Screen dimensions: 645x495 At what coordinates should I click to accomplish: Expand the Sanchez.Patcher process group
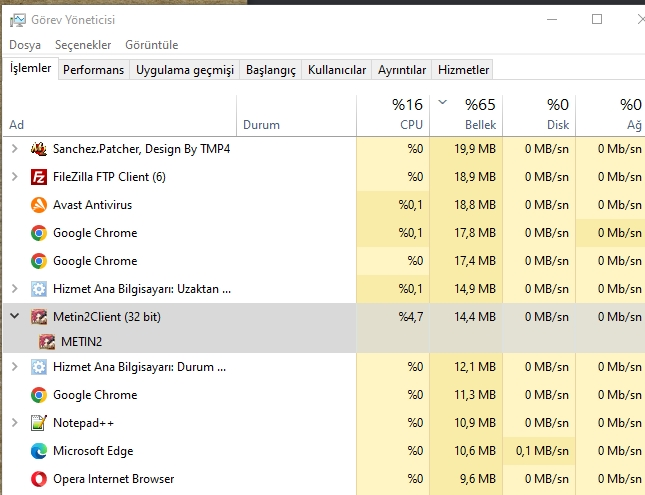click(14, 149)
